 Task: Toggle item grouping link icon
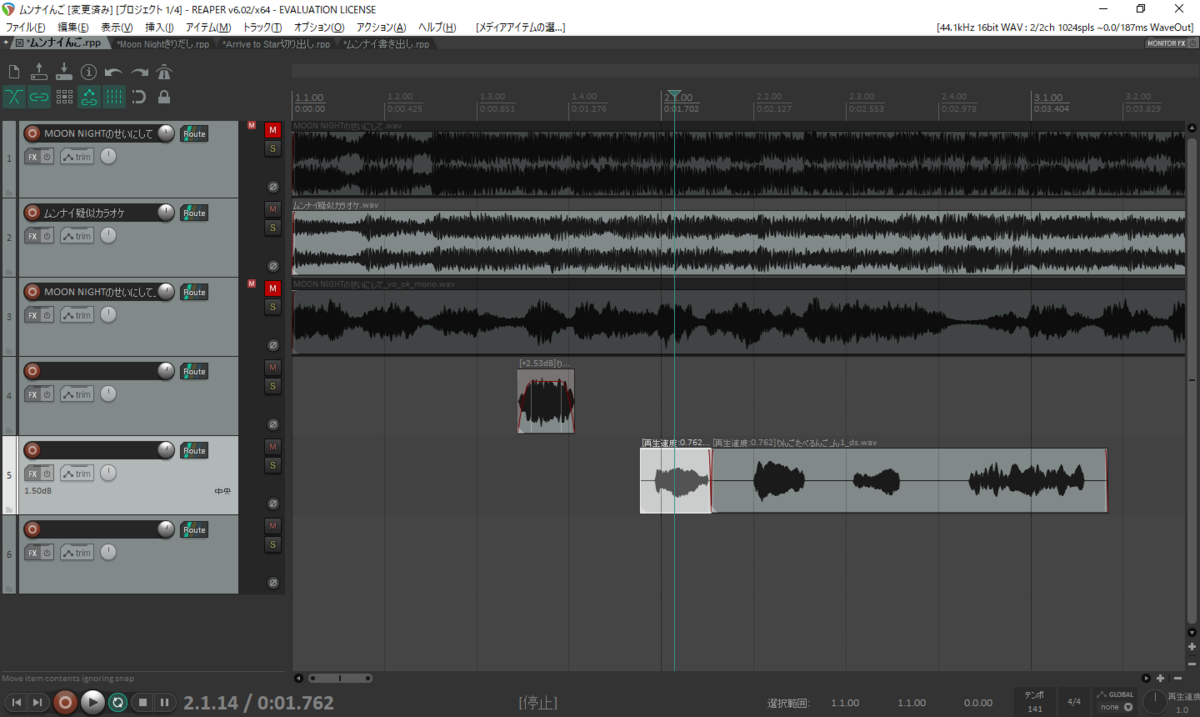coord(39,97)
